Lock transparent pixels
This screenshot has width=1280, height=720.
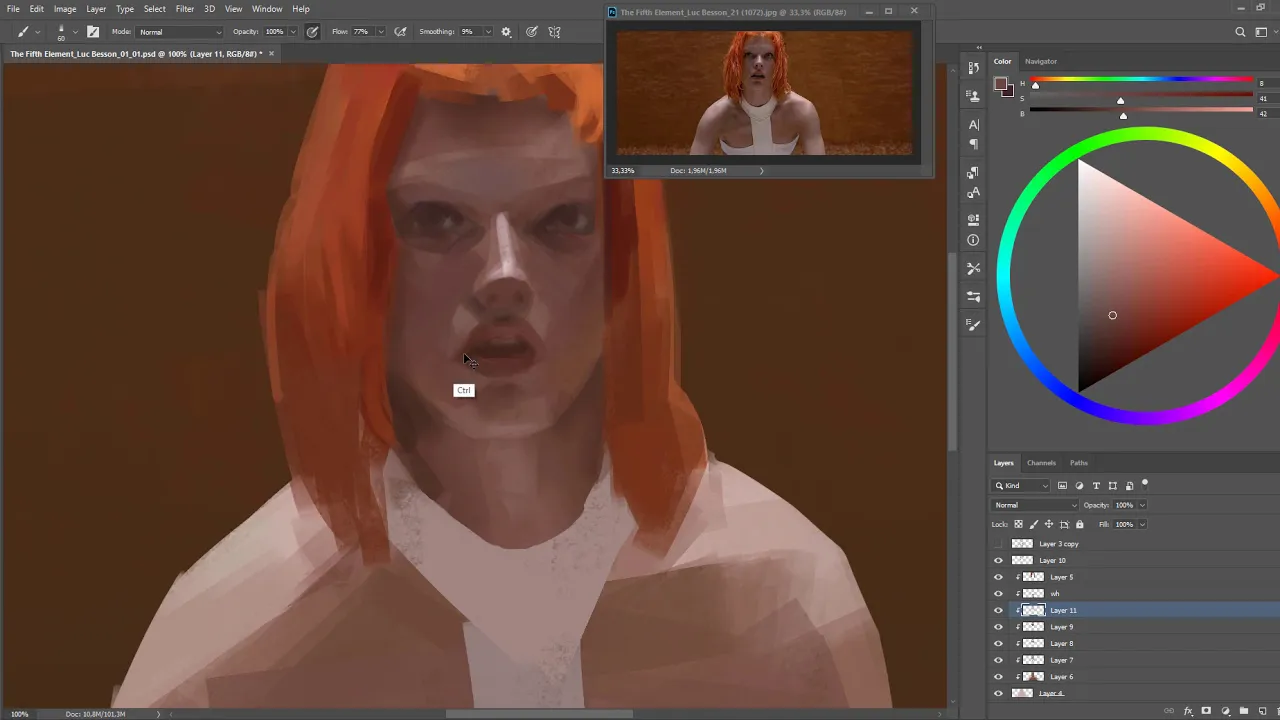pos(1019,524)
